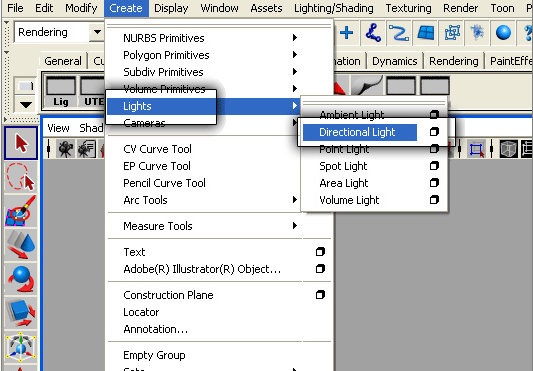Switch to the Rendering shelf tab
Screen dimensions: 533x371
point(453,61)
